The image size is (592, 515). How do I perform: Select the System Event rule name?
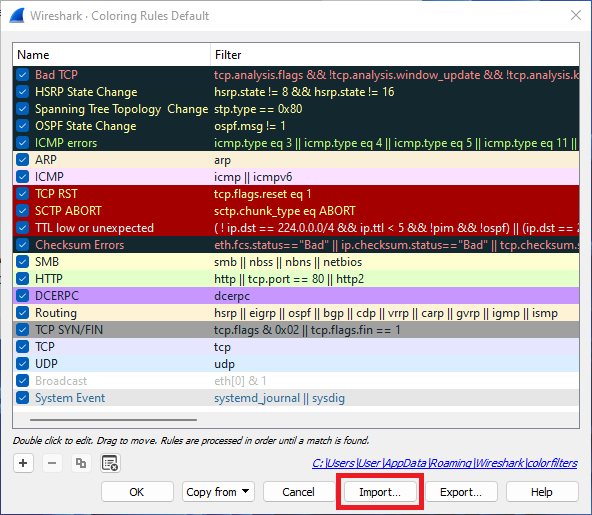click(x=70, y=398)
